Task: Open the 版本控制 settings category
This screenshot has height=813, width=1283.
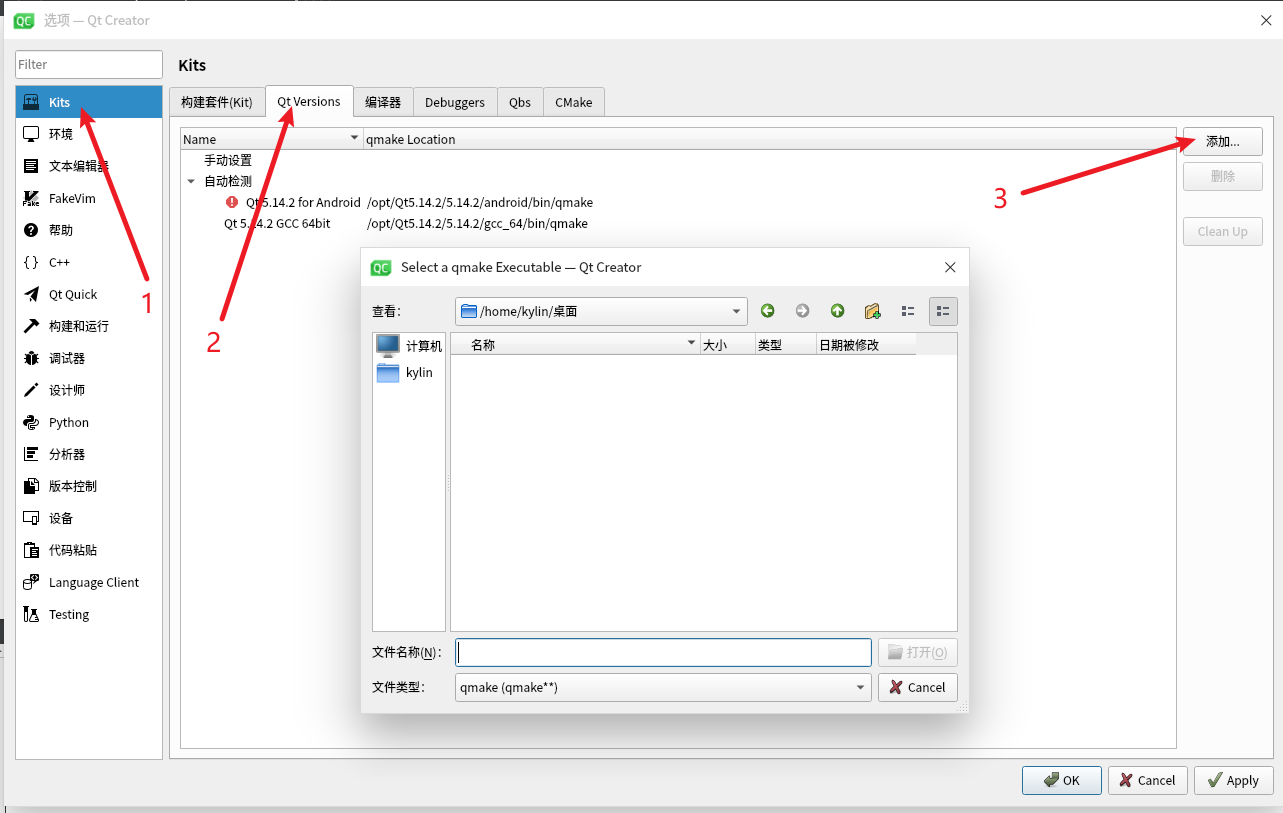Action: (x=89, y=486)
